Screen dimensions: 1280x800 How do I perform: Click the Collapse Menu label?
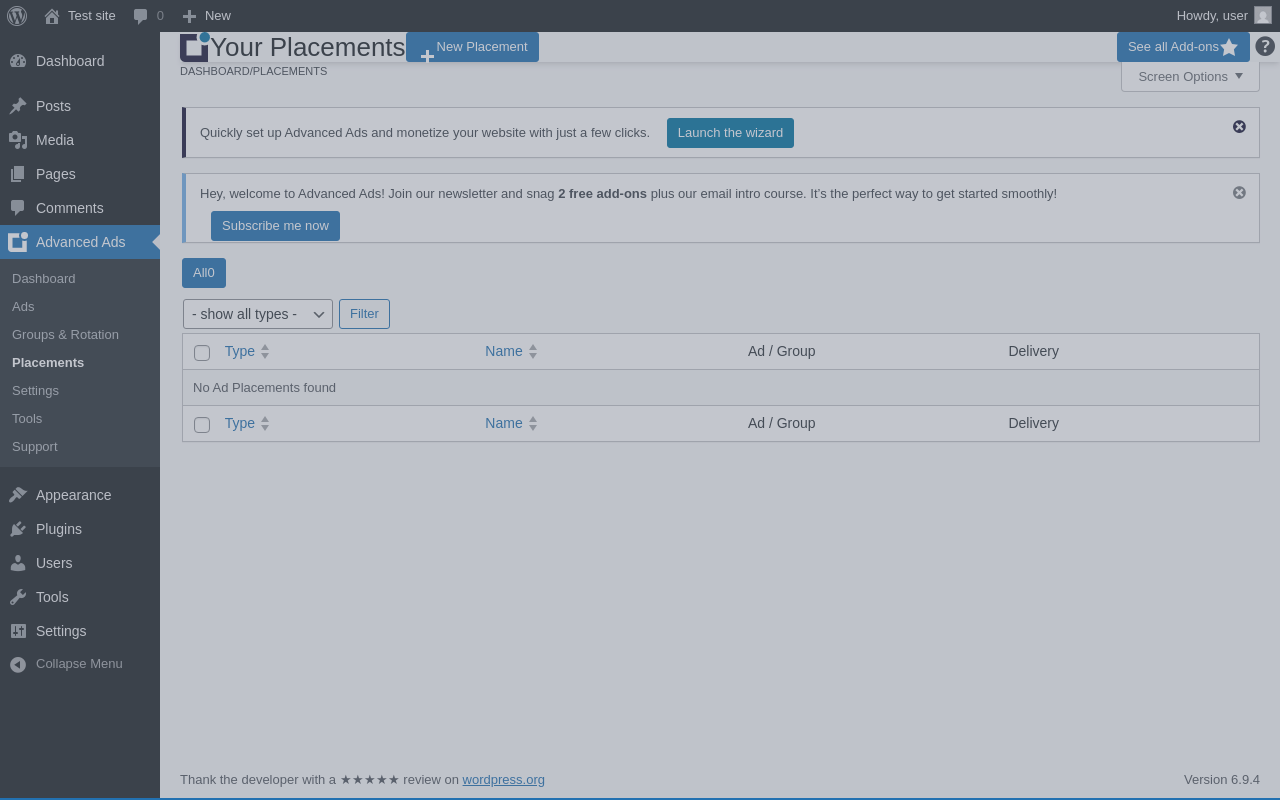pos(79,664)
